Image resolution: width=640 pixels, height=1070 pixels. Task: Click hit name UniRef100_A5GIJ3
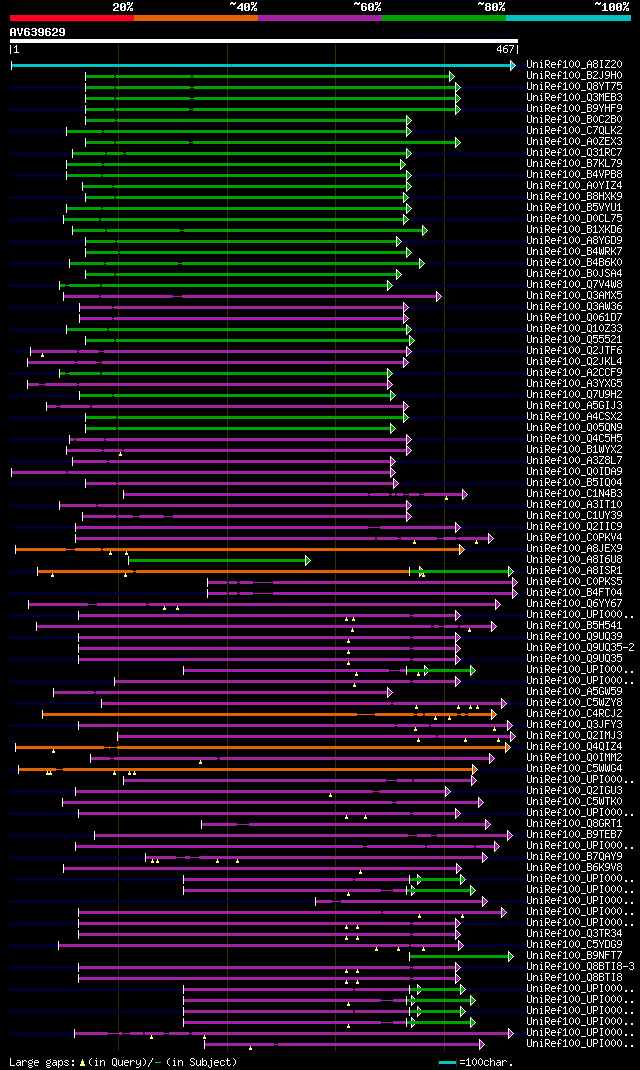[x=574, y=406]
